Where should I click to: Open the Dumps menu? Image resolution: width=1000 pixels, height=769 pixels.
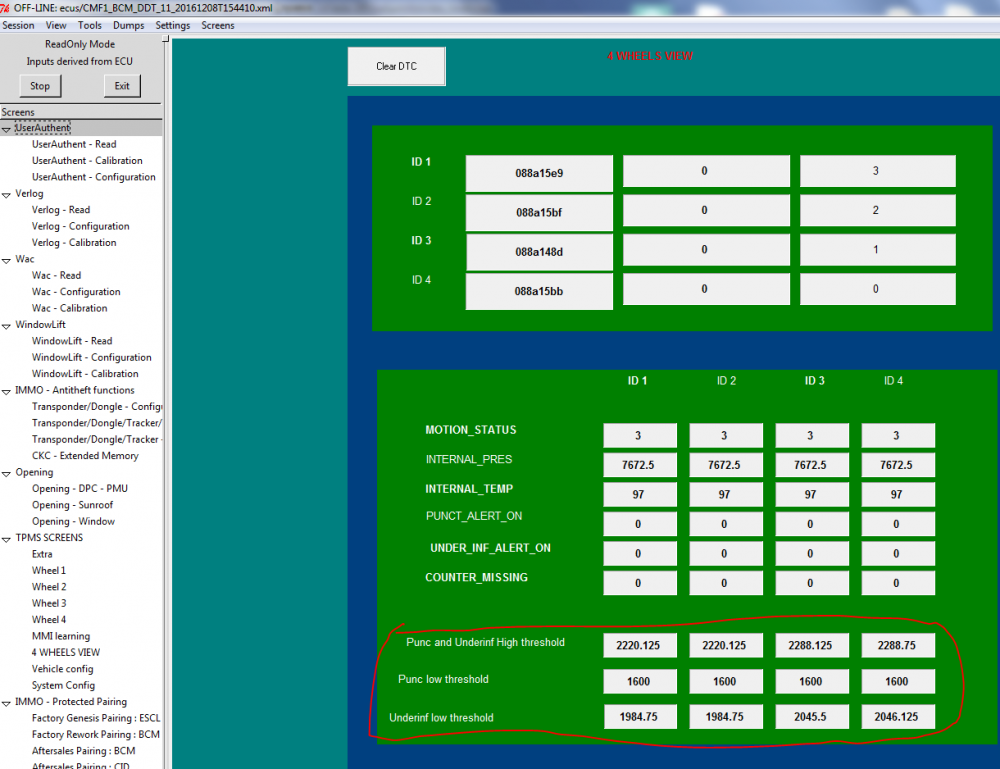(x=129, y=26)
